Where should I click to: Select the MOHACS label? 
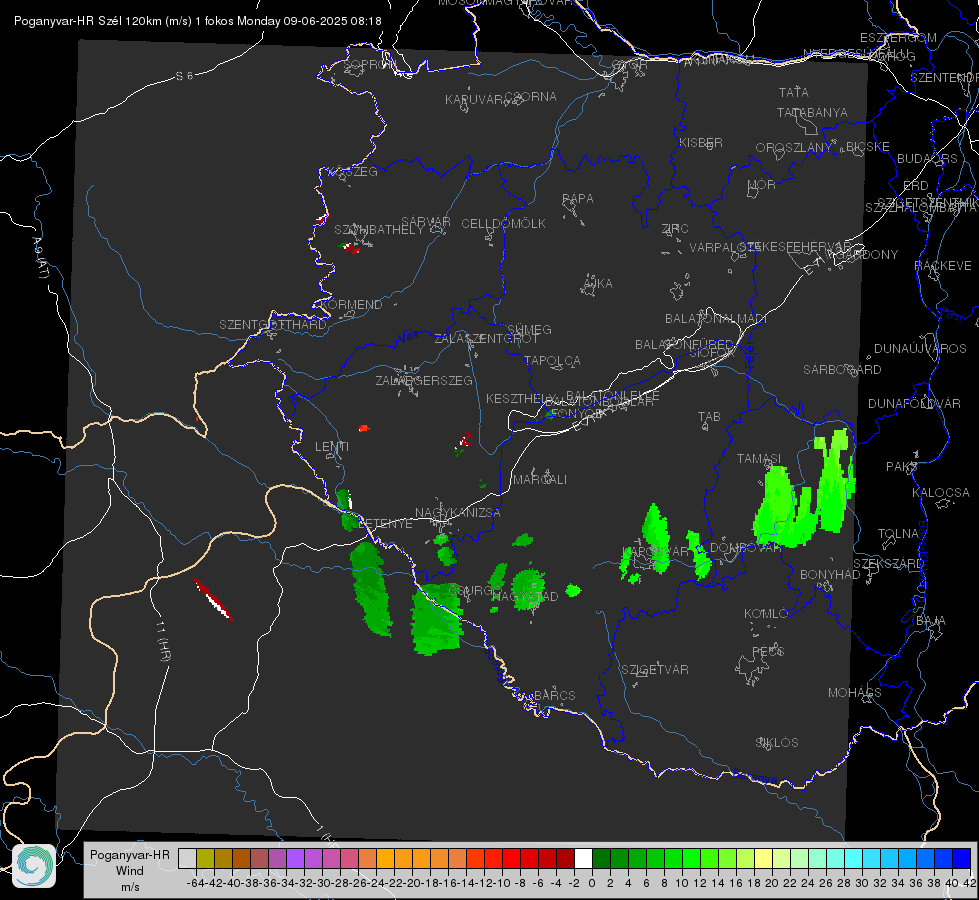pyautogui.click(x=855, y=693)
